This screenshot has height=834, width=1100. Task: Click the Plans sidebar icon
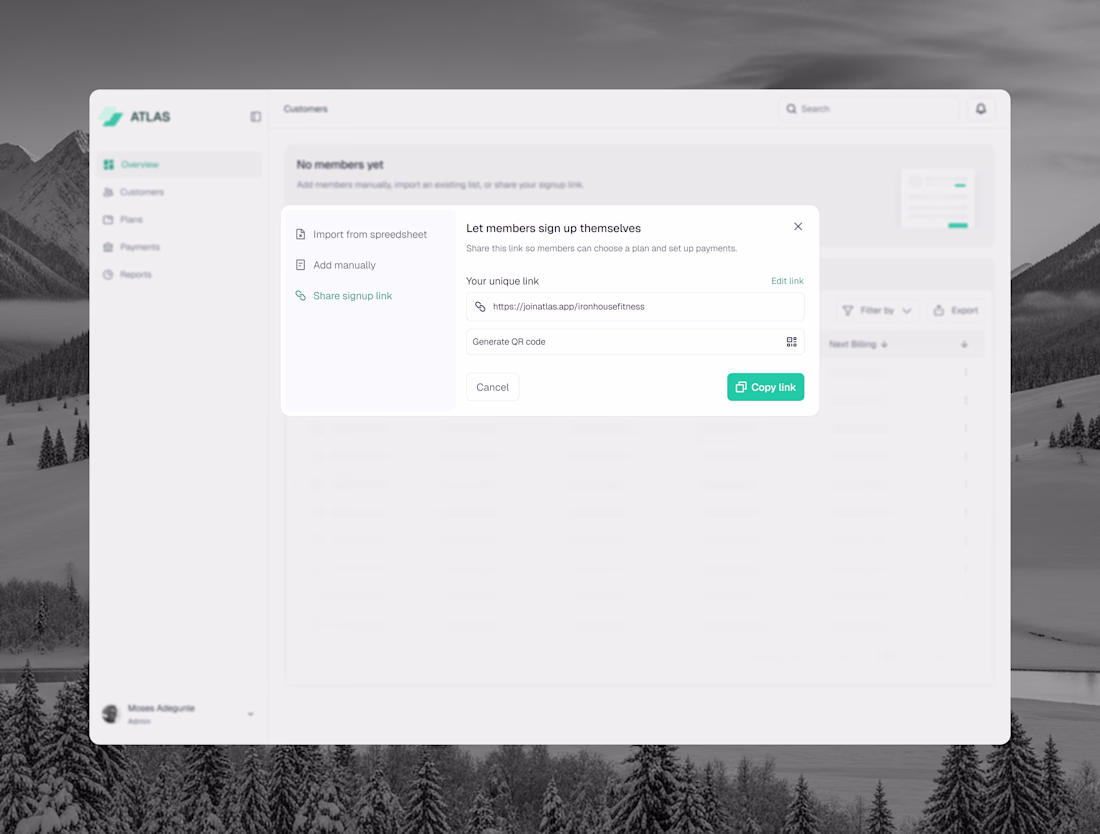point(108,220)
